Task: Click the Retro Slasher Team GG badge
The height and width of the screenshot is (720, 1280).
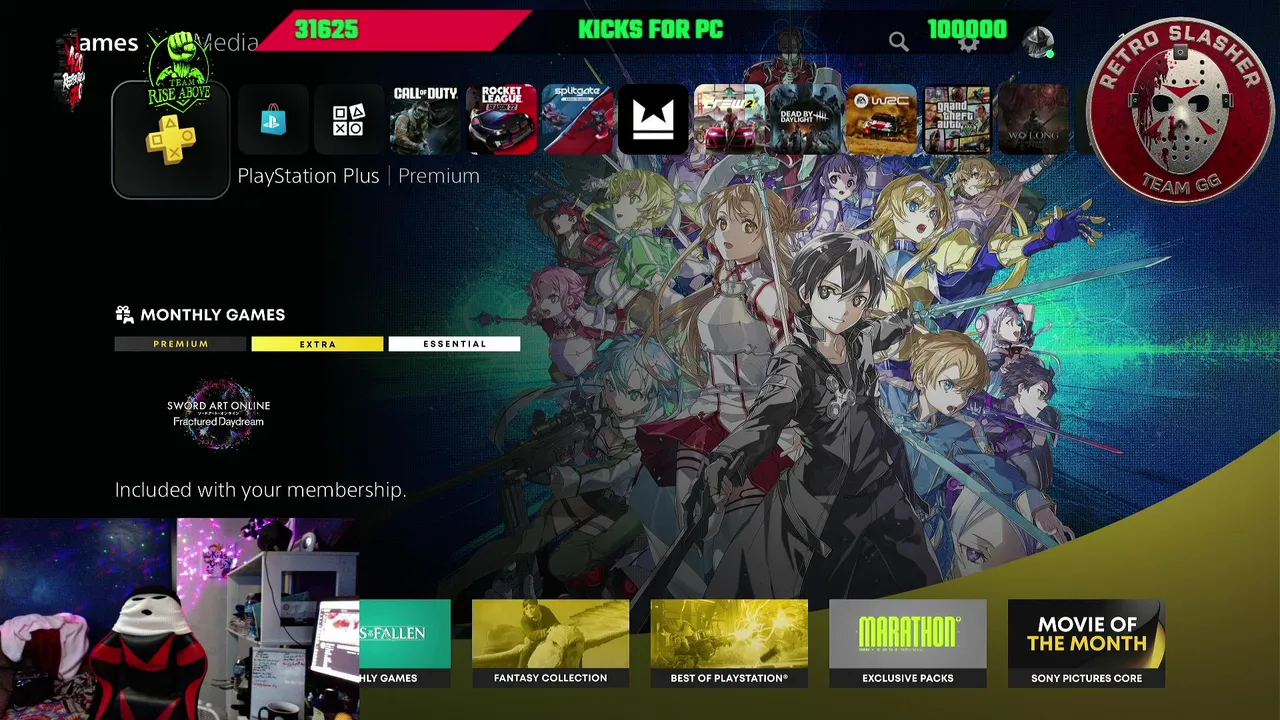Action: coord(1180,111)
